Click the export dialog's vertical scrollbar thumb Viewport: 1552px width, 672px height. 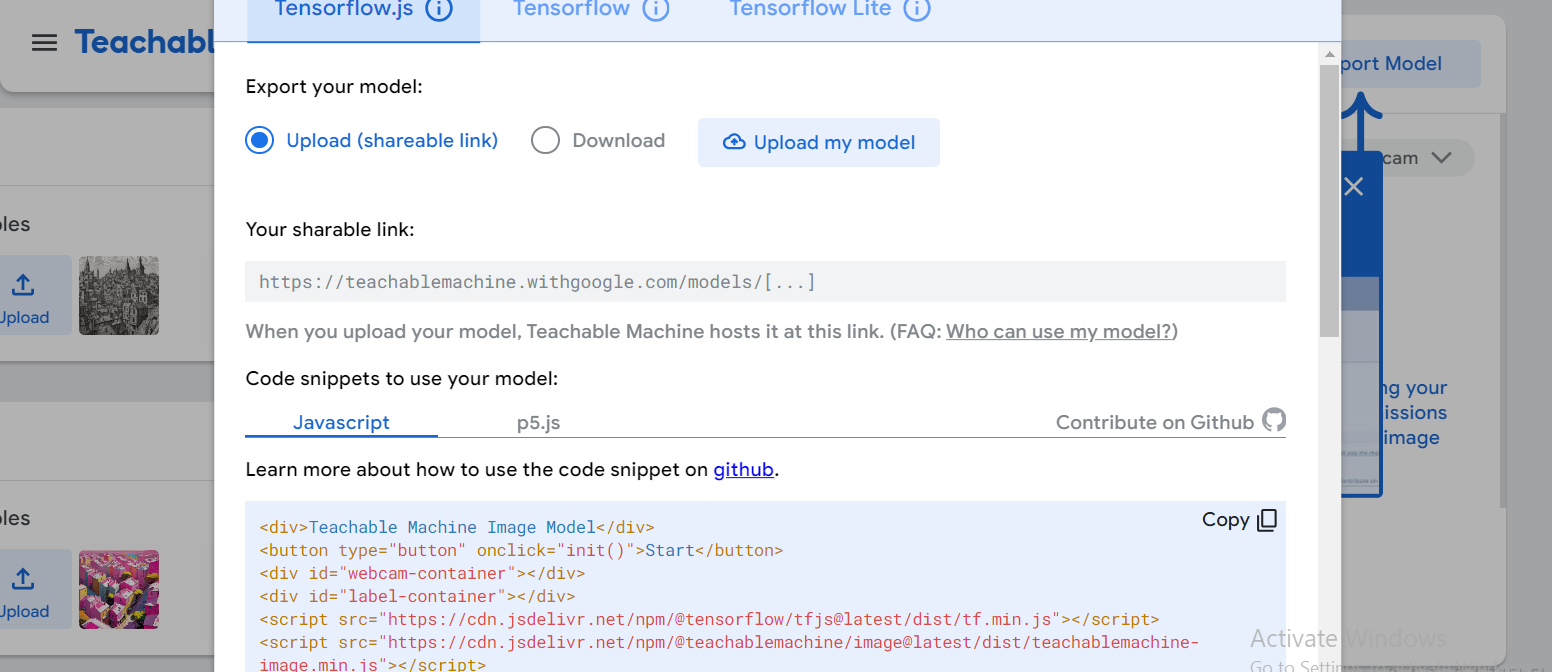click(1329, 200)
